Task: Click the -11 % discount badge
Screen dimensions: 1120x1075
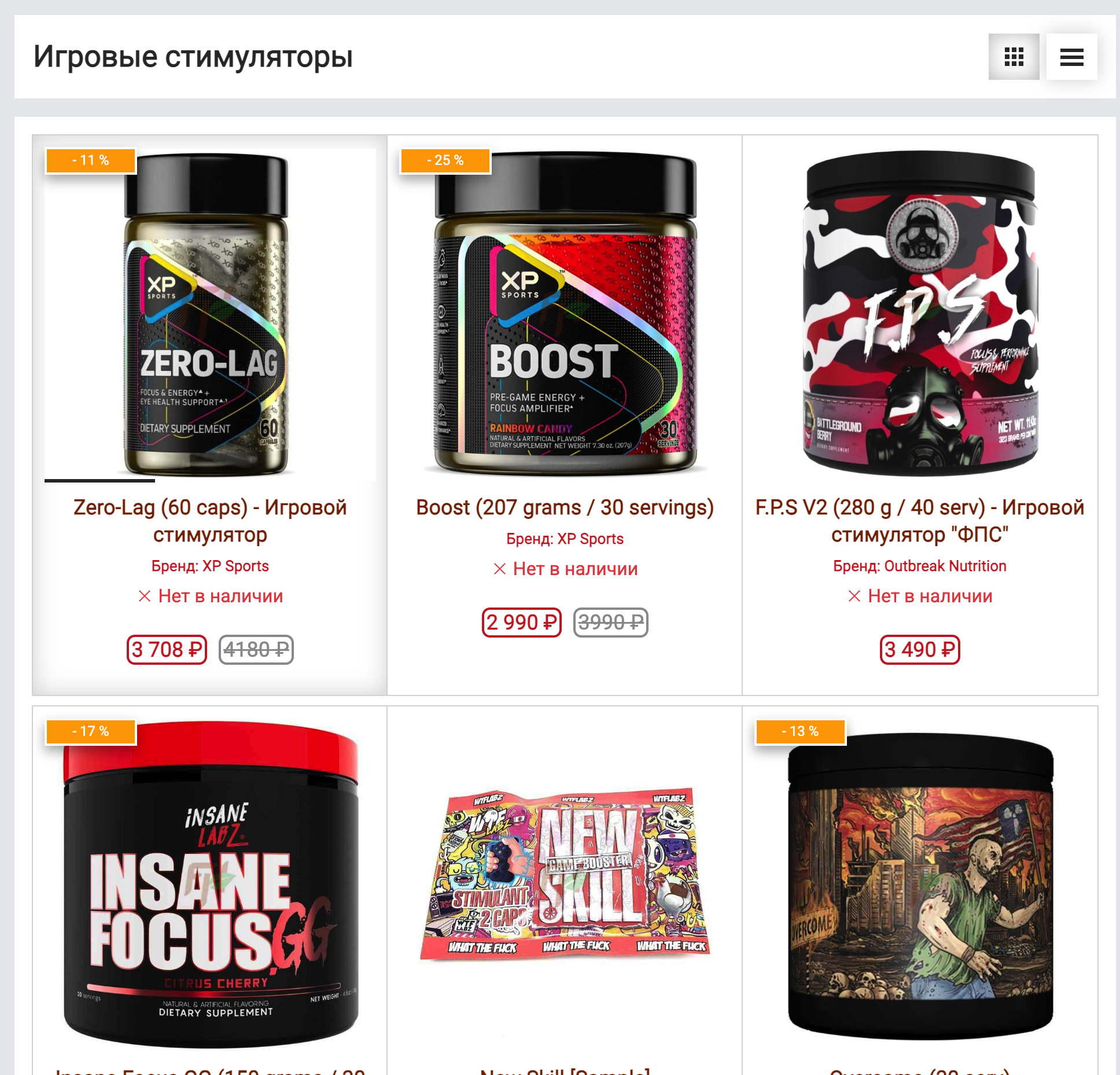Action: tap(91, 160)
